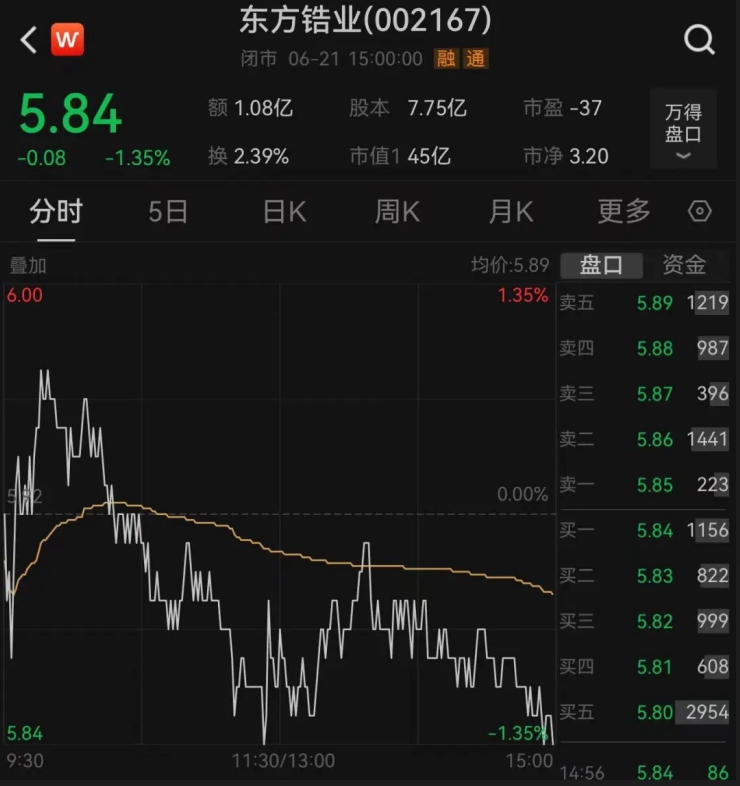Viewport: 740px width, 786px height.
Task: Toggle to the 资金 panel
Action: click(684, 265)
